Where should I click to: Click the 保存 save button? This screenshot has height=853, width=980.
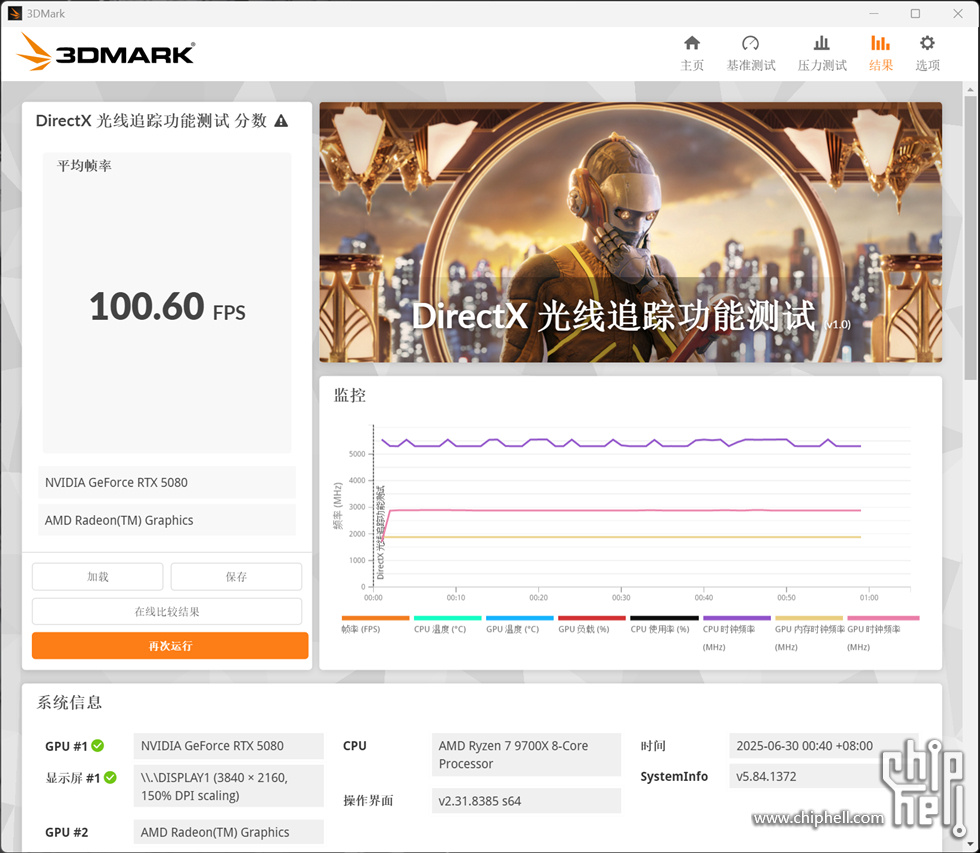point(236,577)
